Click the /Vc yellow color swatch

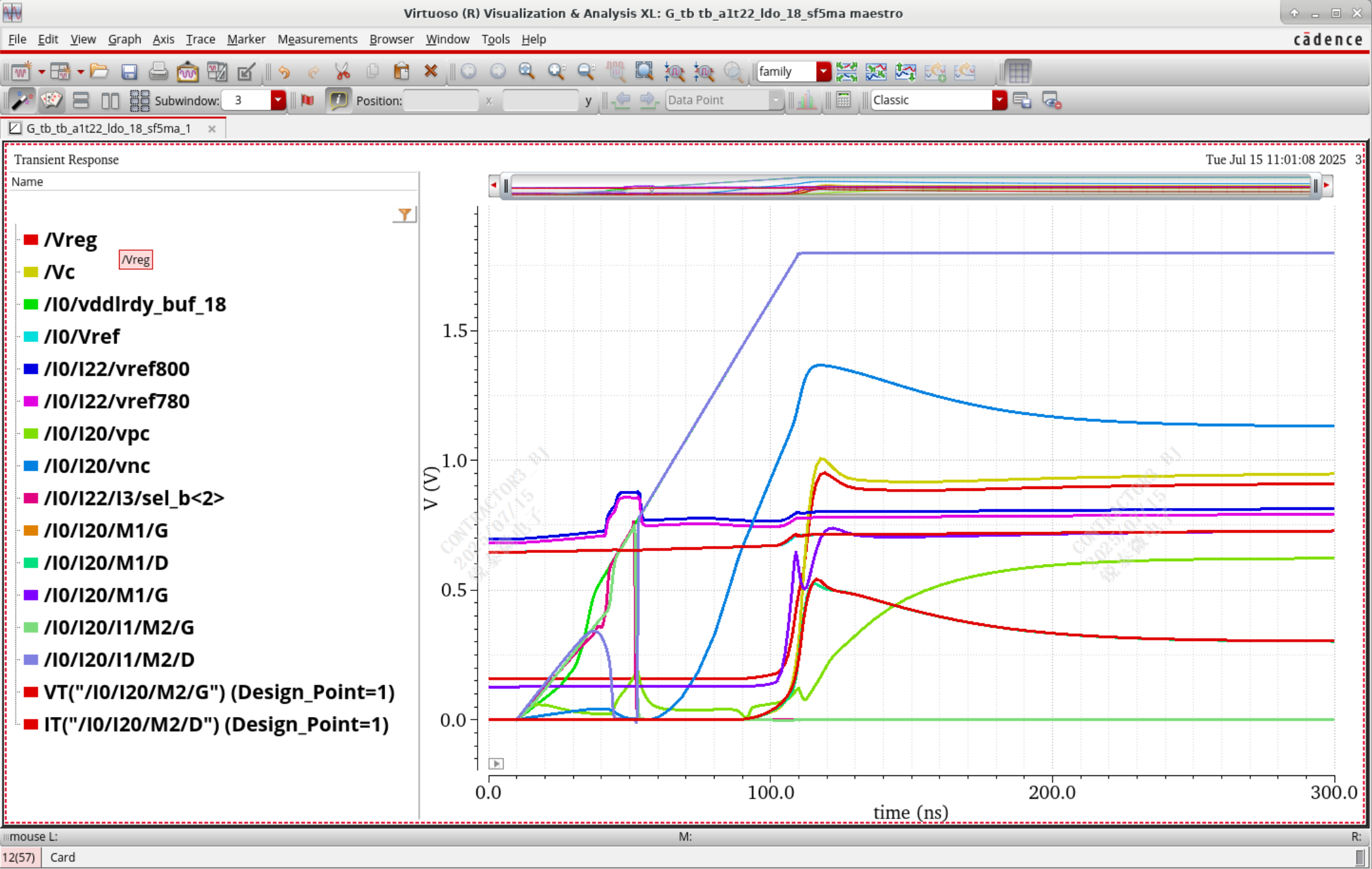[x=30, y=272]
